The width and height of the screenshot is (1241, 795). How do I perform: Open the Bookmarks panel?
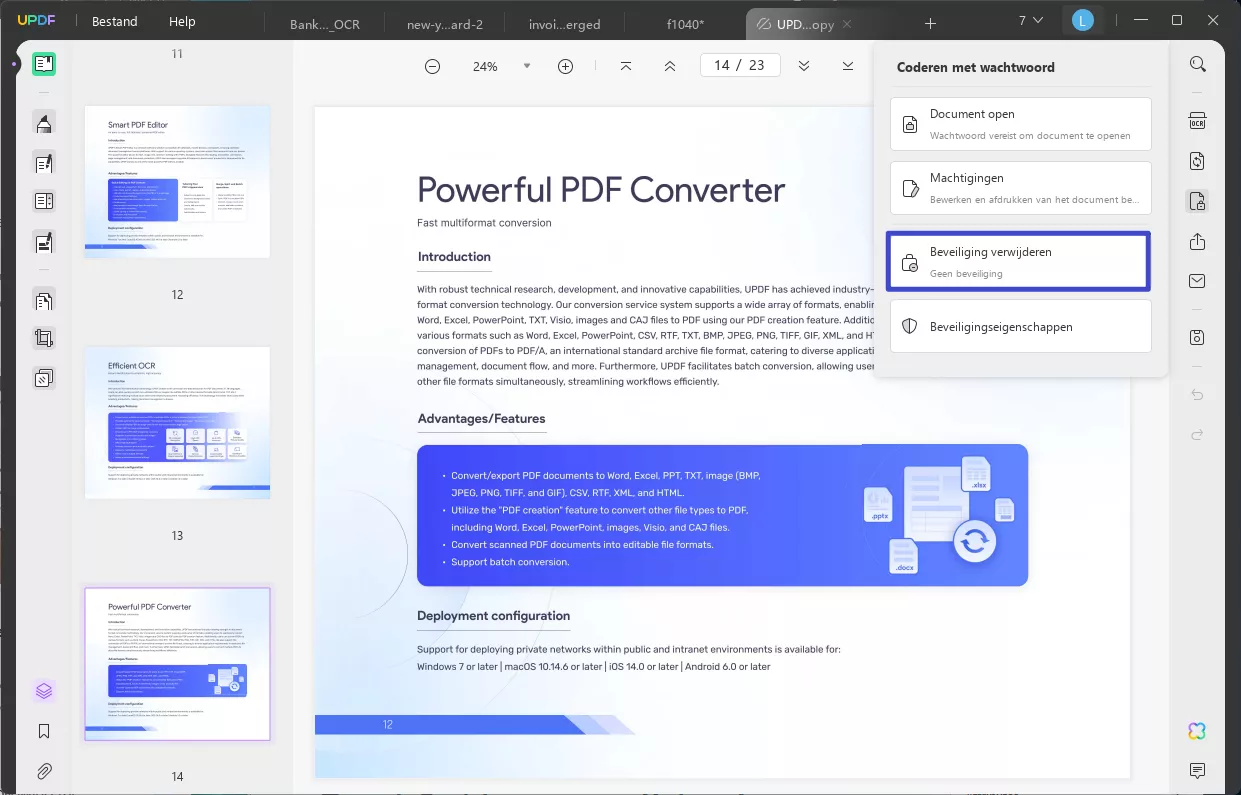(x=44, y=731)
